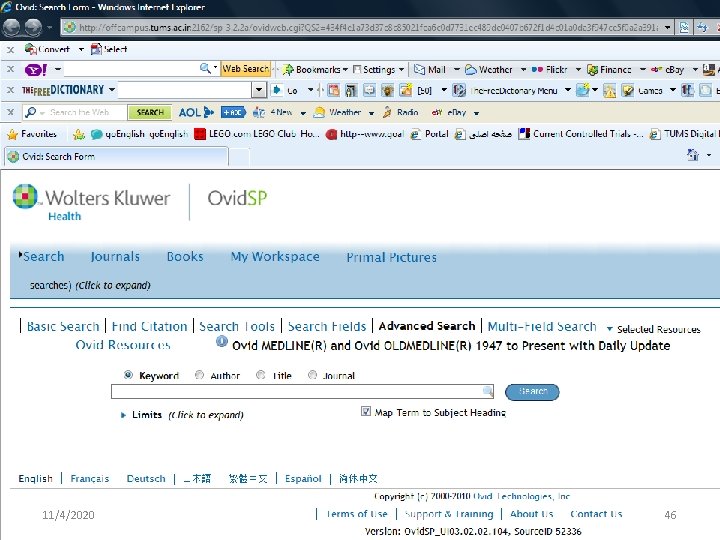Screen dimensions: 720x540
Task: Click the Yahoo toolbar search field
Action: point(131,69)
